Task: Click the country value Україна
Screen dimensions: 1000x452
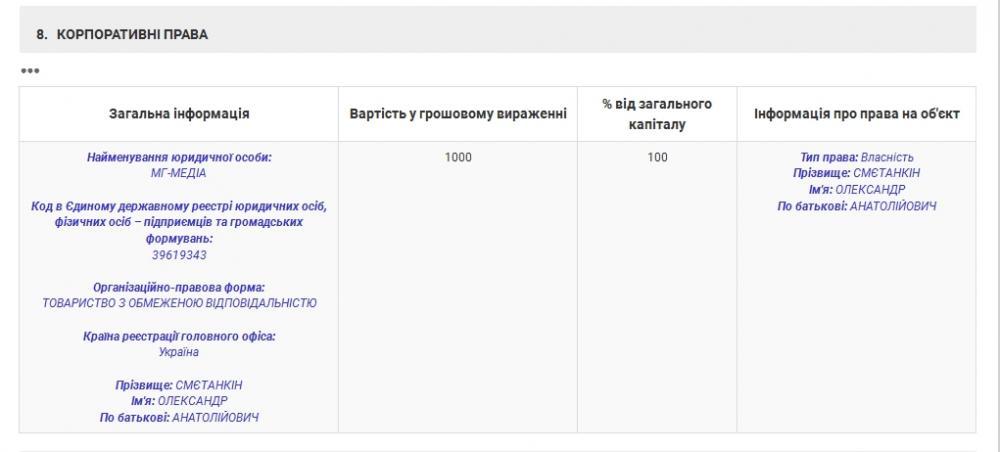Action: tap(179, 352)
